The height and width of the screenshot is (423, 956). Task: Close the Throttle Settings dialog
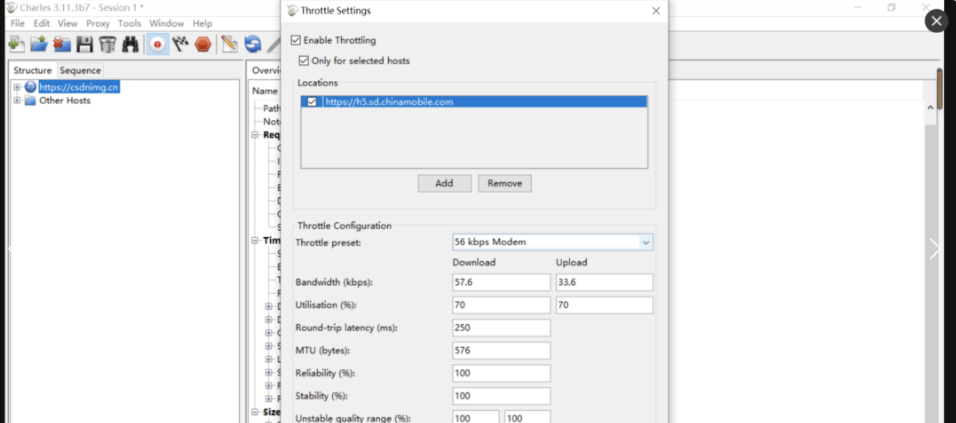[x=656, y=11]
